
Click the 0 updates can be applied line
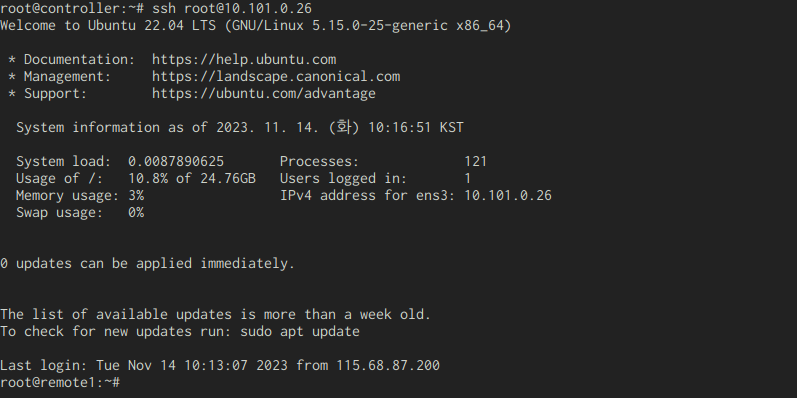pos(147,263)
